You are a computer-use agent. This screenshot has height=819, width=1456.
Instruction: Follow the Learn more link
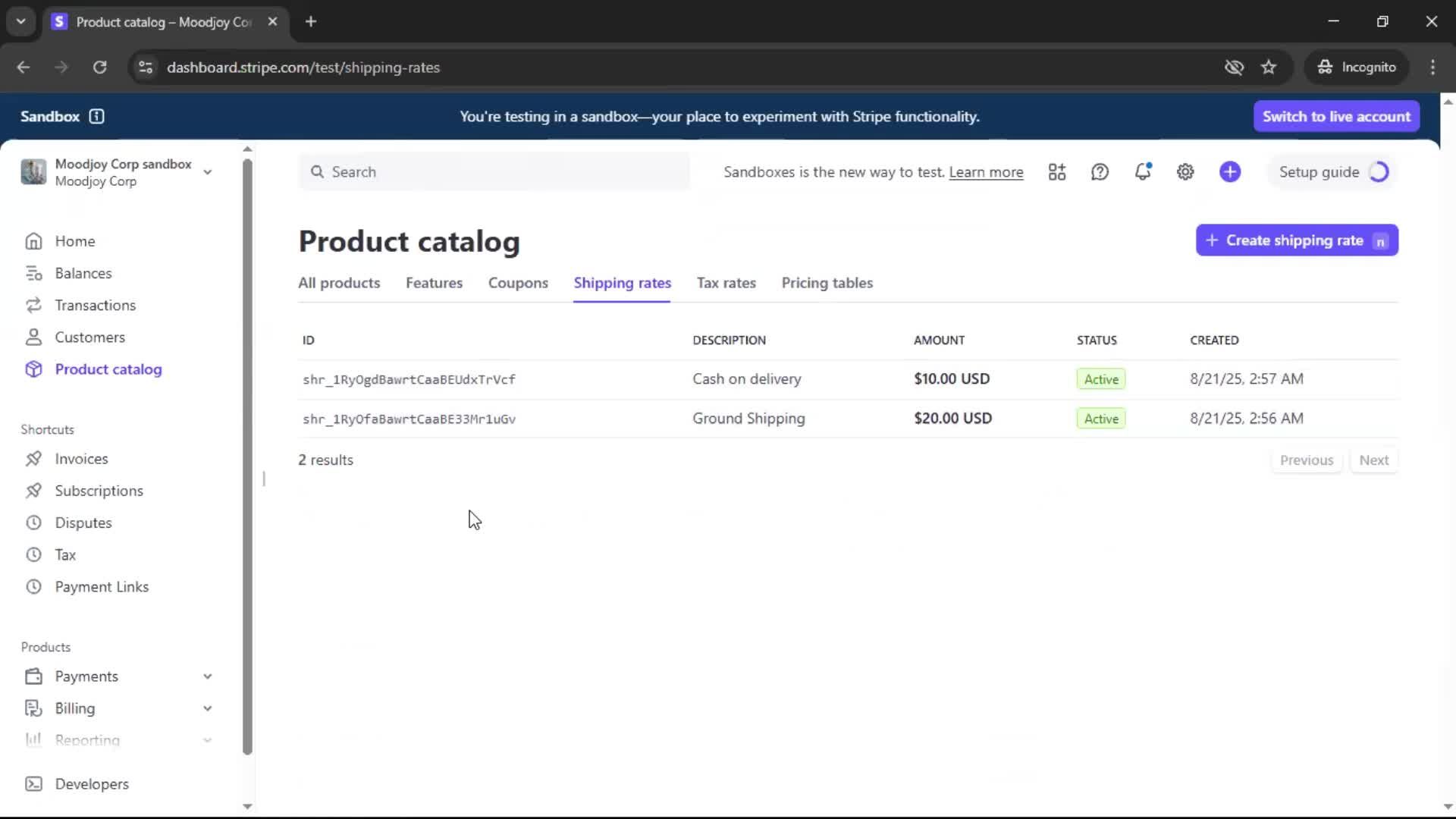(x=986, y=172)
